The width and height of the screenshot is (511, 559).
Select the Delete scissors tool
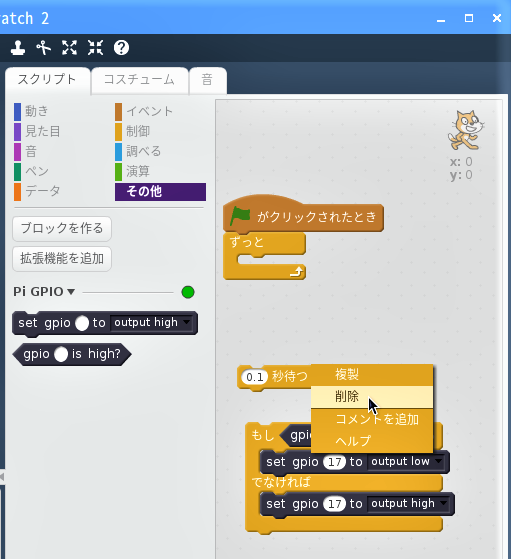44,47
